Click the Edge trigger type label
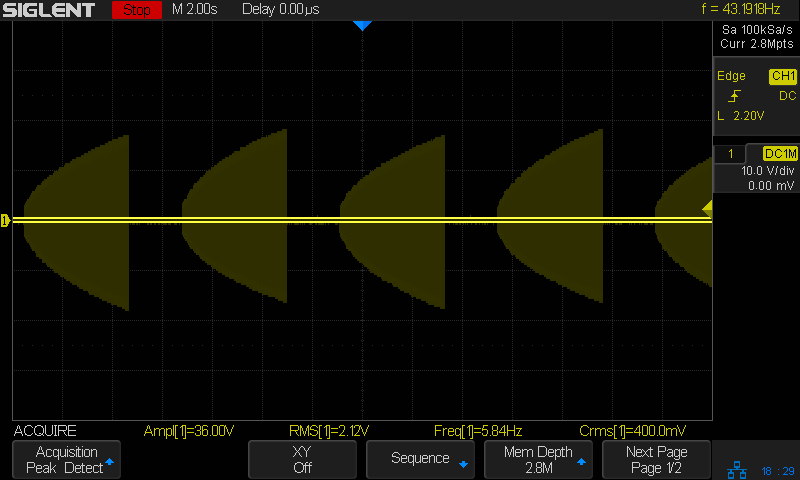Screen dimensions: 800x480 [731, 76]
